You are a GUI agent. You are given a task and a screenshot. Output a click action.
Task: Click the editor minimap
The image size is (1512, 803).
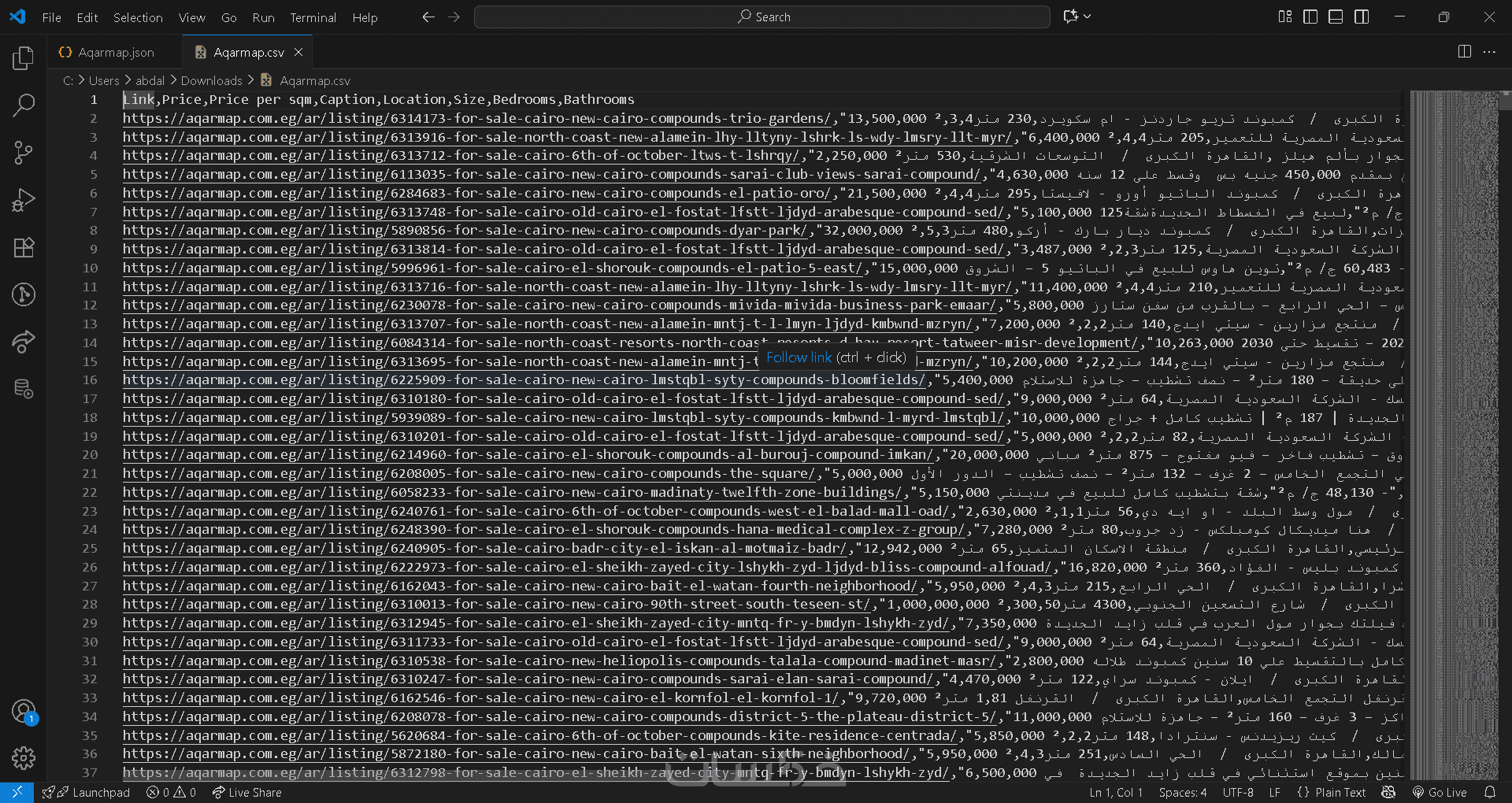[x=1455, y=435]
